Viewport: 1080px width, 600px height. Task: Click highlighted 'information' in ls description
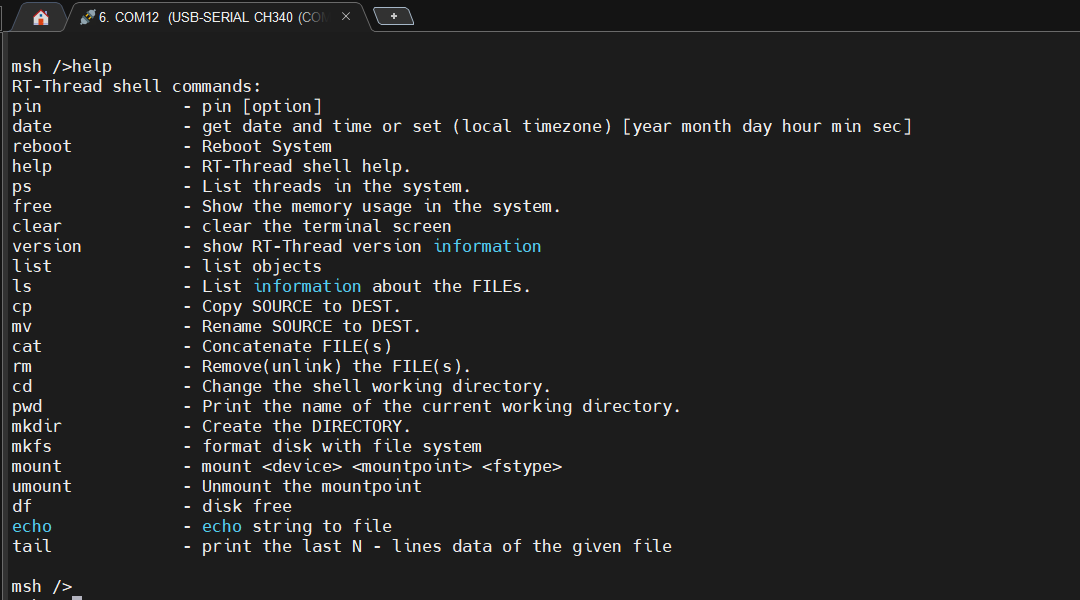point(307,286)
